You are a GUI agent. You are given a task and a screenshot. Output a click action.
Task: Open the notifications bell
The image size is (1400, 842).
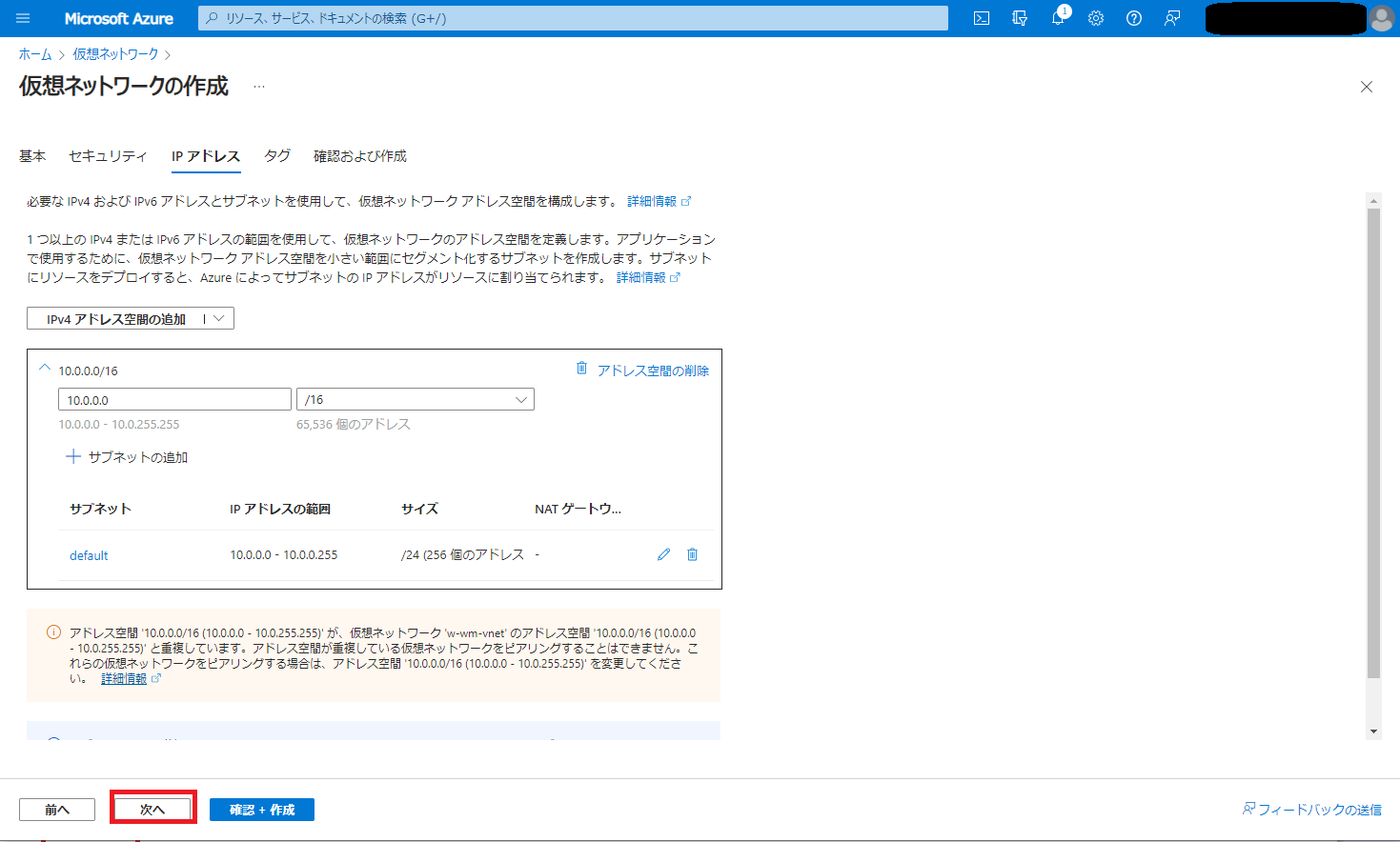click(x=1058, y=18)
